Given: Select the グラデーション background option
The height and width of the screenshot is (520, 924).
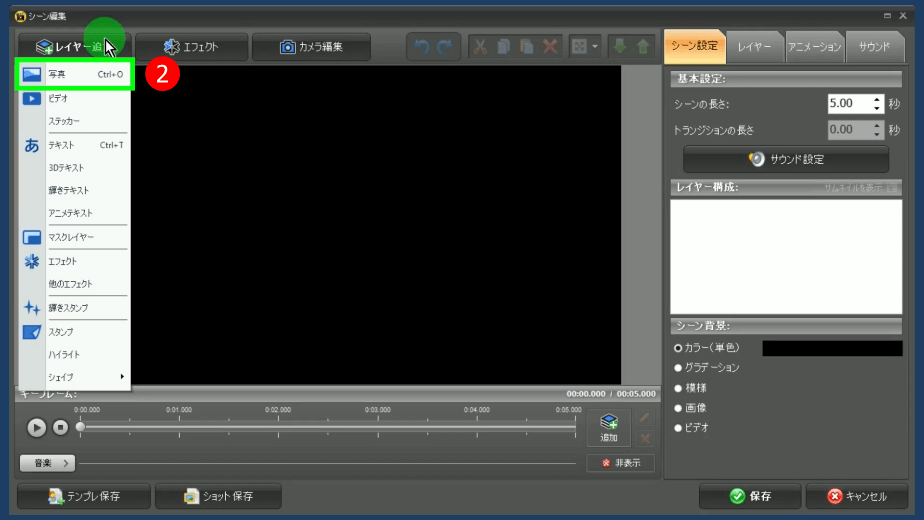Looking at the screenshot, I should [x=679, y=368].
